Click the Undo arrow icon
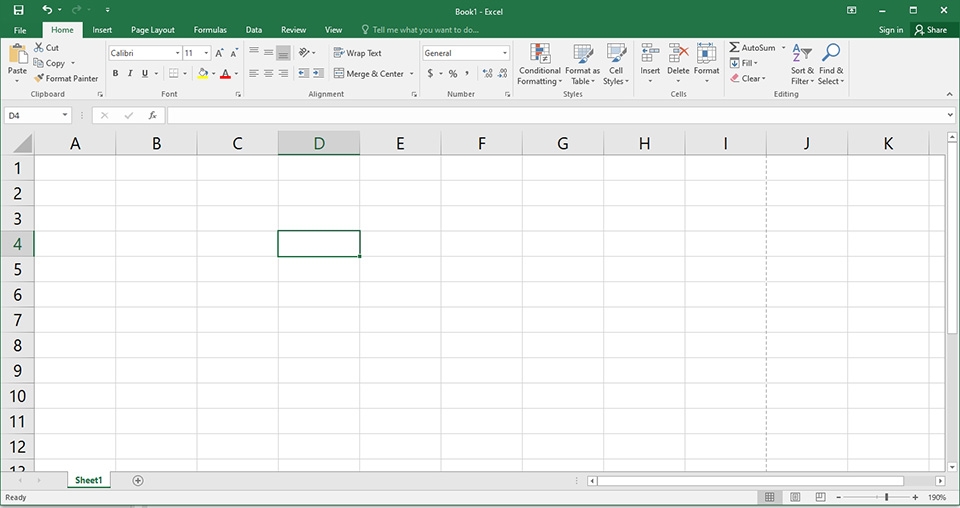Image resolution: width=960 pixels, height=508 pixels. click(47, 10)
